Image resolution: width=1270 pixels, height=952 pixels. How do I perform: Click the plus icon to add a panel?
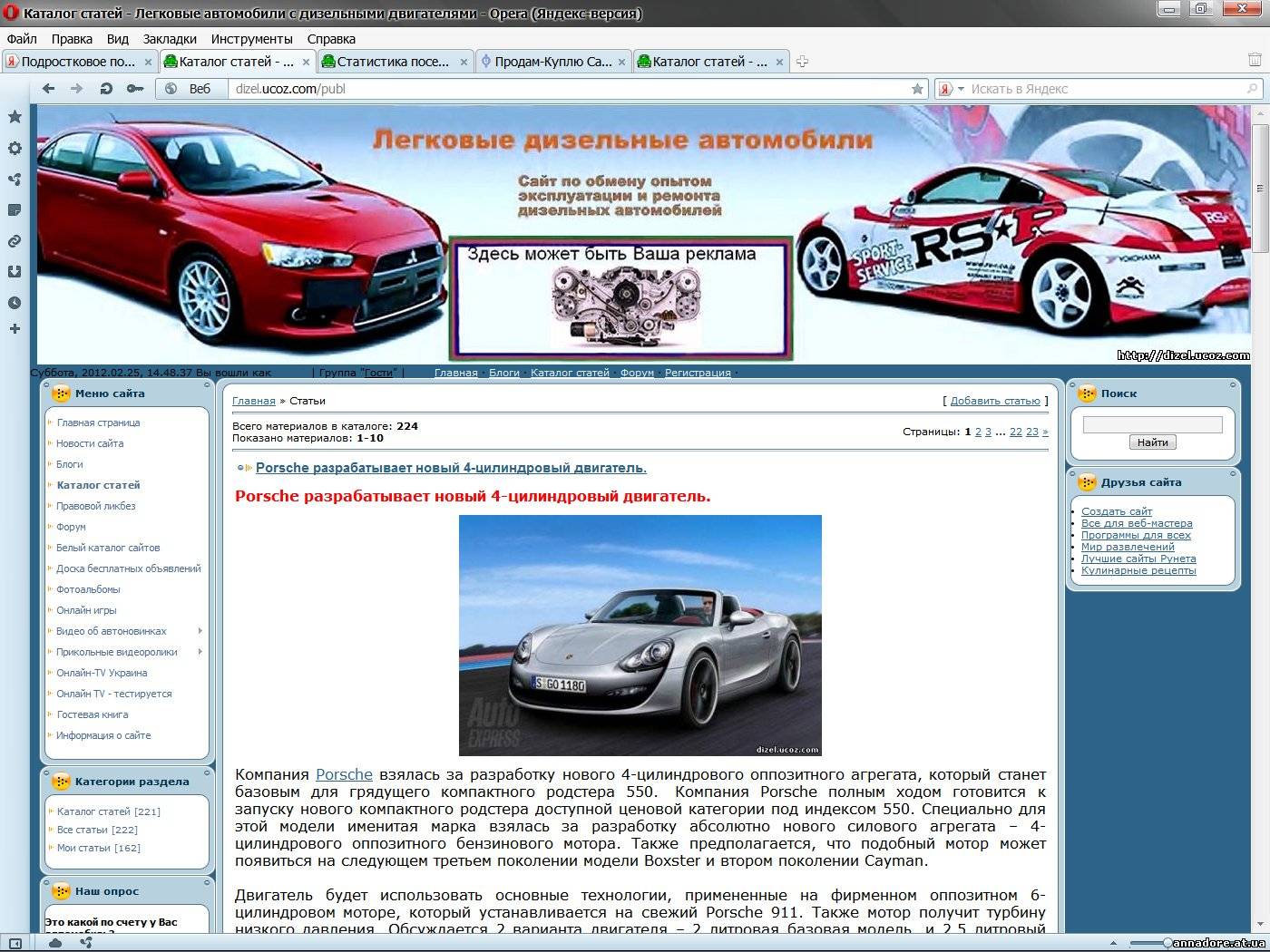click(15, 328)
